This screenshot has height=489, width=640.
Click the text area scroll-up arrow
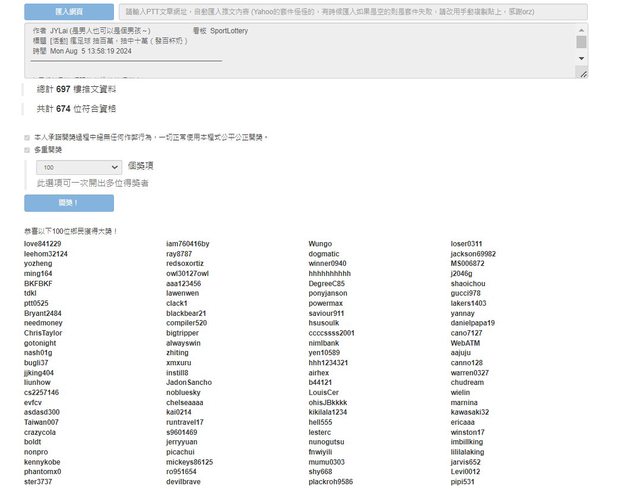pyautogui.click(x=581, y=29)
